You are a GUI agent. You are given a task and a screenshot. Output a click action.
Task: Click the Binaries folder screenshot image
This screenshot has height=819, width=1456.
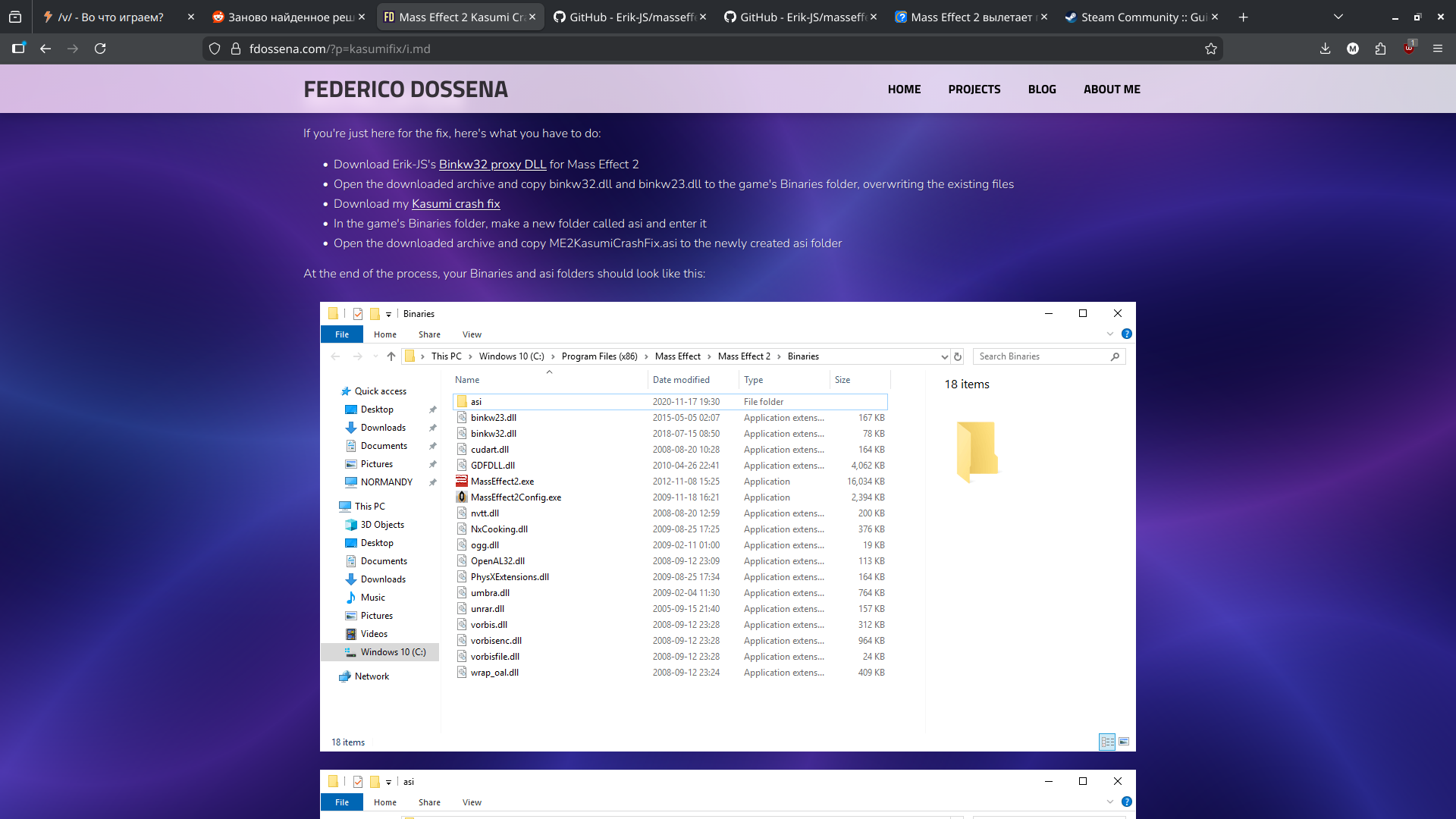coord(727,526)
